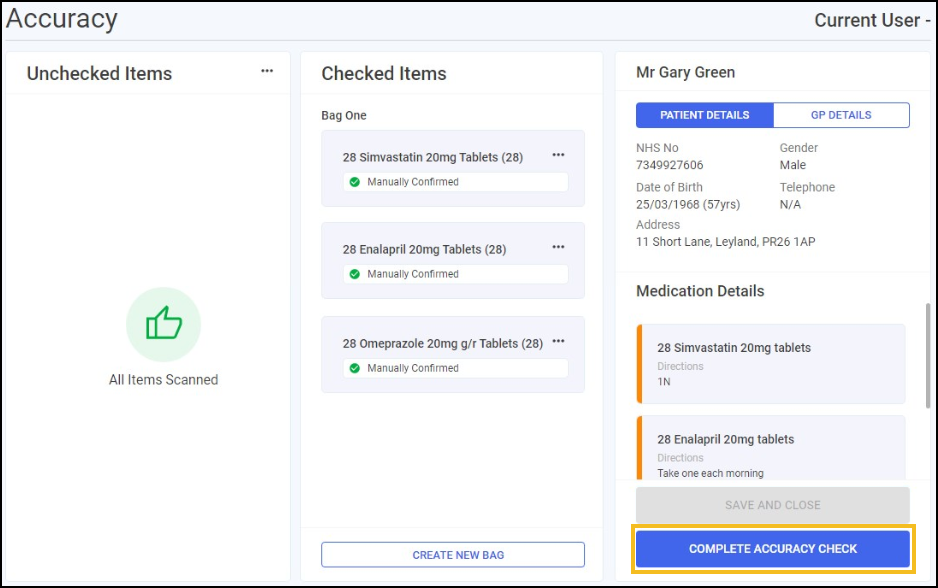Open the Unchecked Items options menu
Viewport: 938px width, 588px height.
click(267, 71)
